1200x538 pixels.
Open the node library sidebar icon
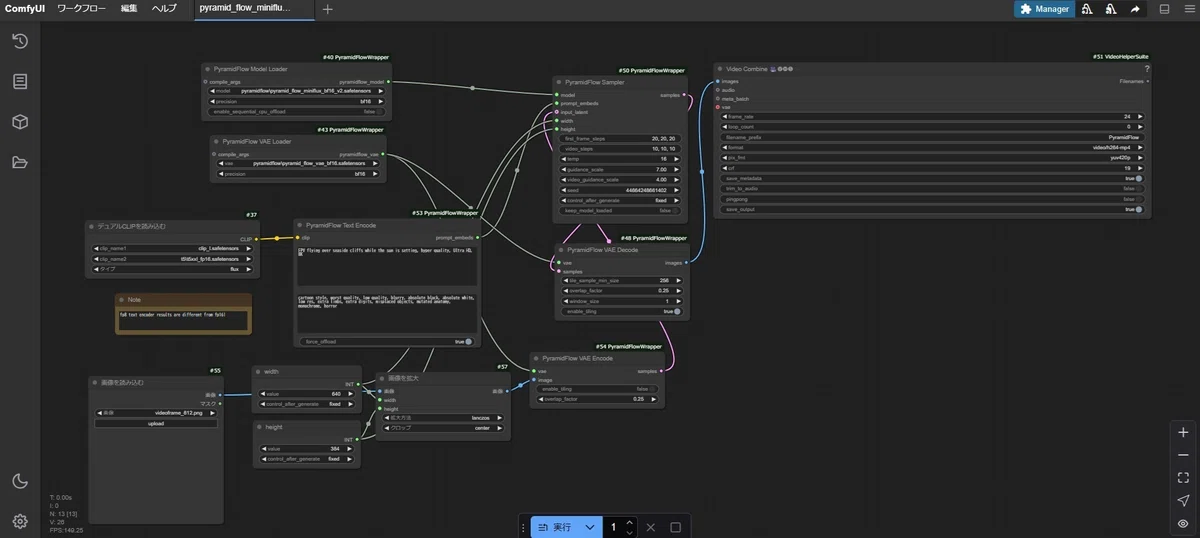pos(19,81)
